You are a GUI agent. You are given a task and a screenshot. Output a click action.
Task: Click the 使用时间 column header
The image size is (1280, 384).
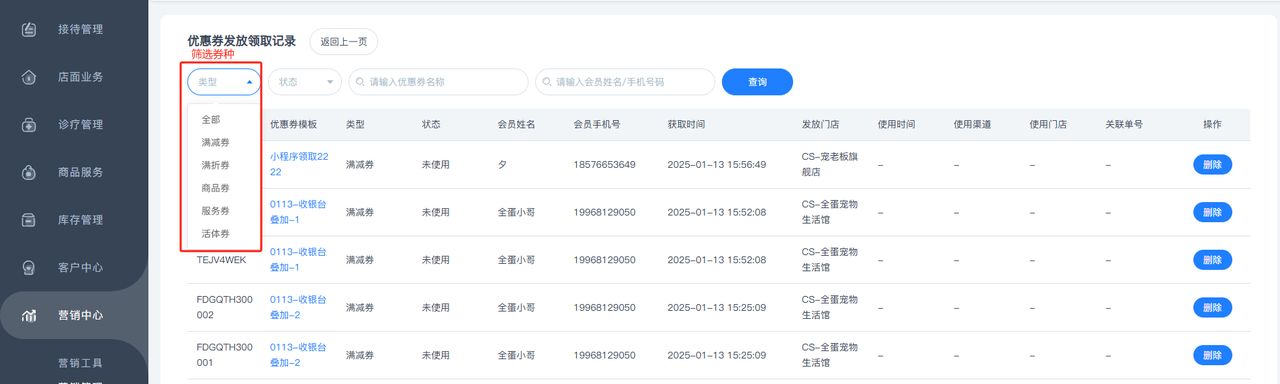pos(896,125)
